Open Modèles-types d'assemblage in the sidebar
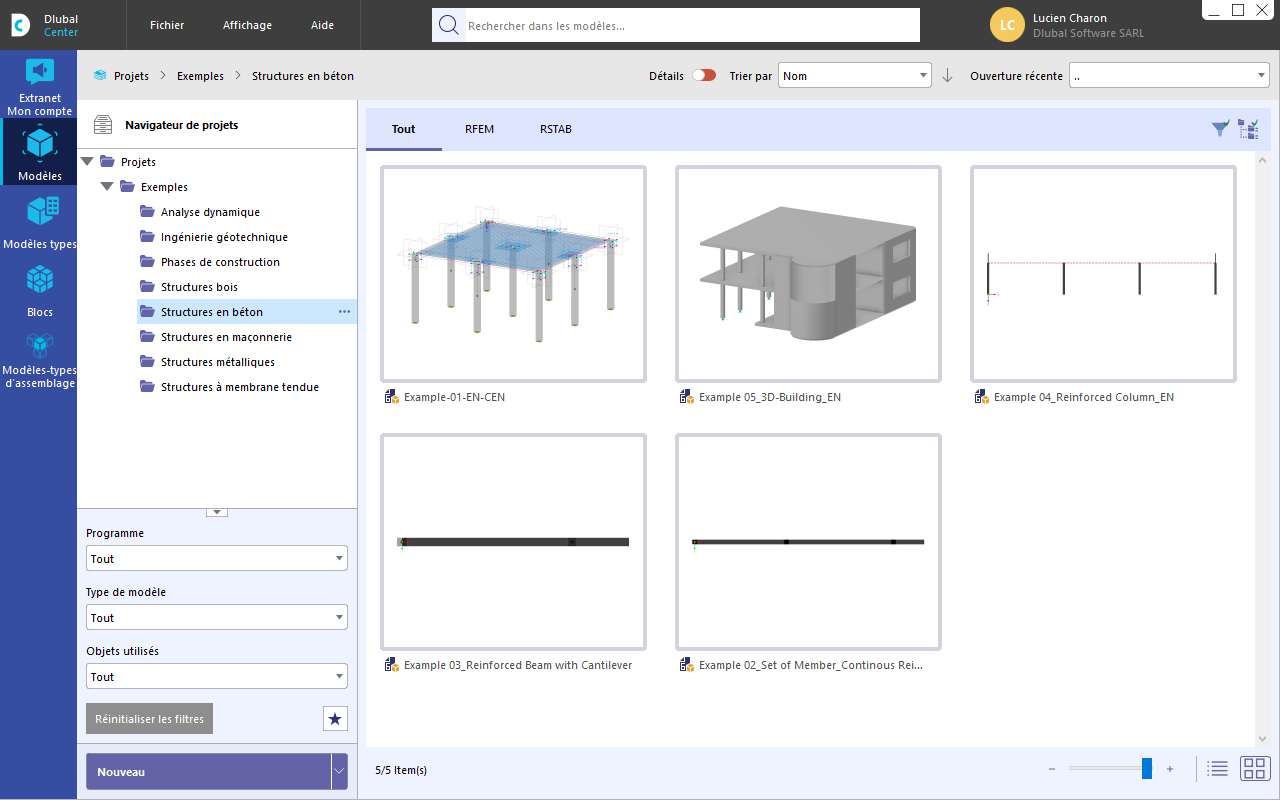The height and width of the screenshot is (800, 1280). pos(39,360)
